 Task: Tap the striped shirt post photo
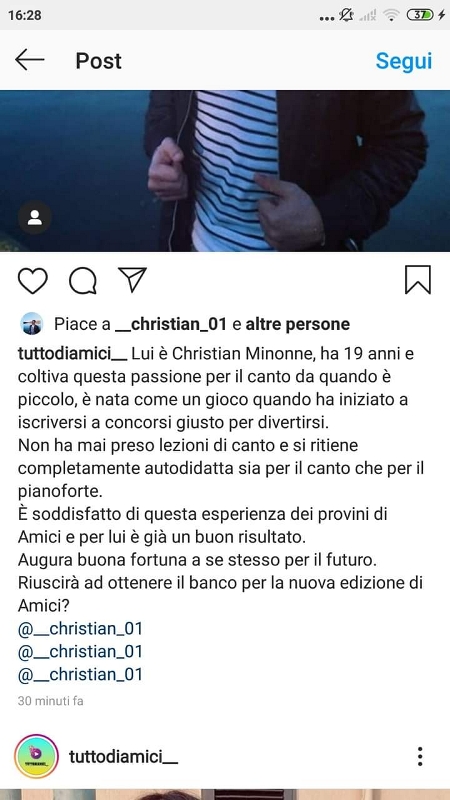[225, 171]
